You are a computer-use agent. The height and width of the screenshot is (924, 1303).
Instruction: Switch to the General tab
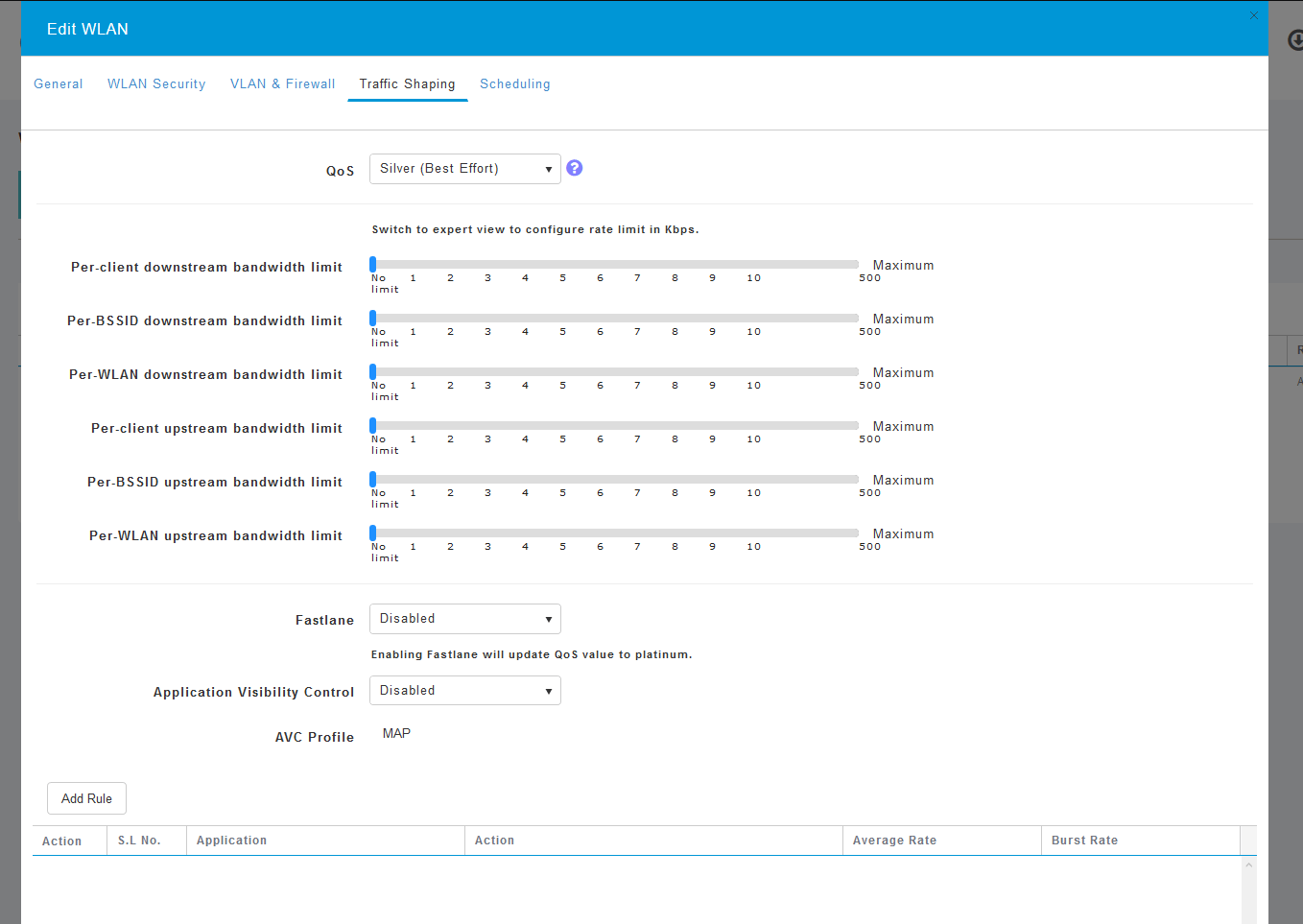pos(59,84)
